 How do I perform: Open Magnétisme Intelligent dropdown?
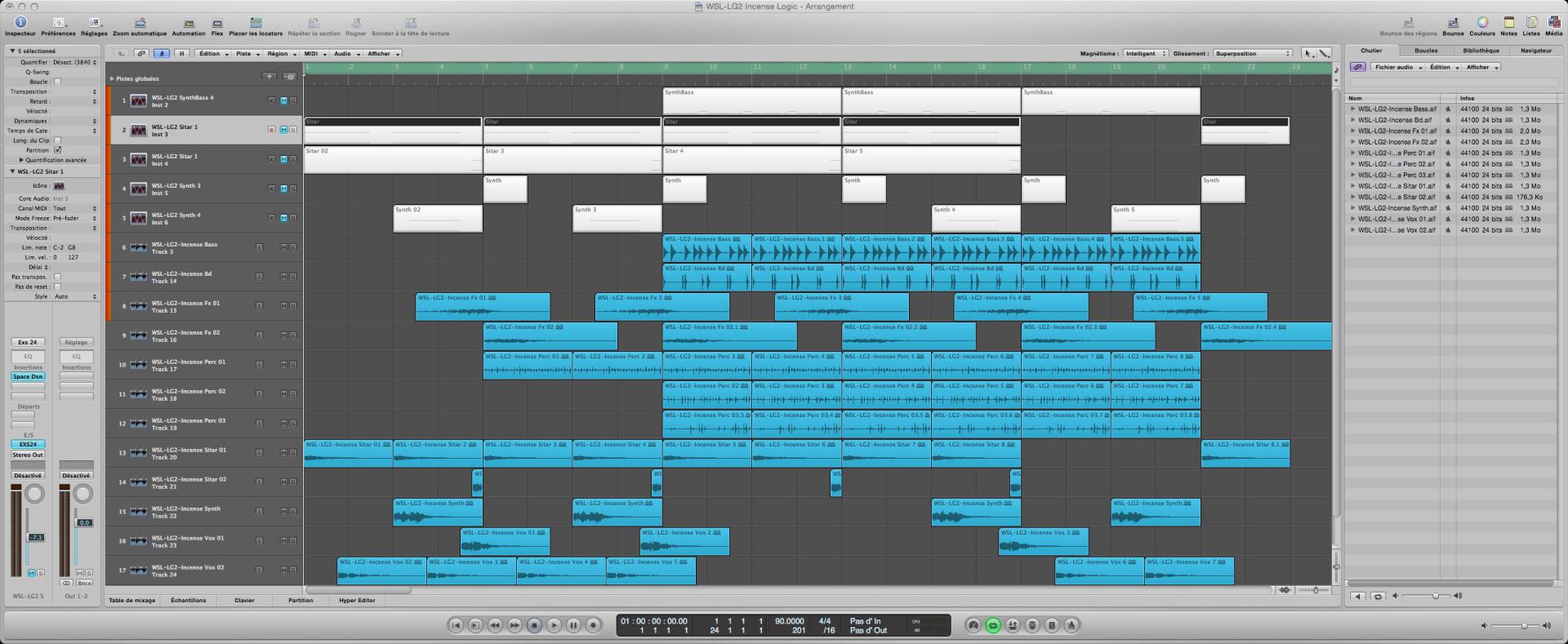click(x=1145, y=54)
